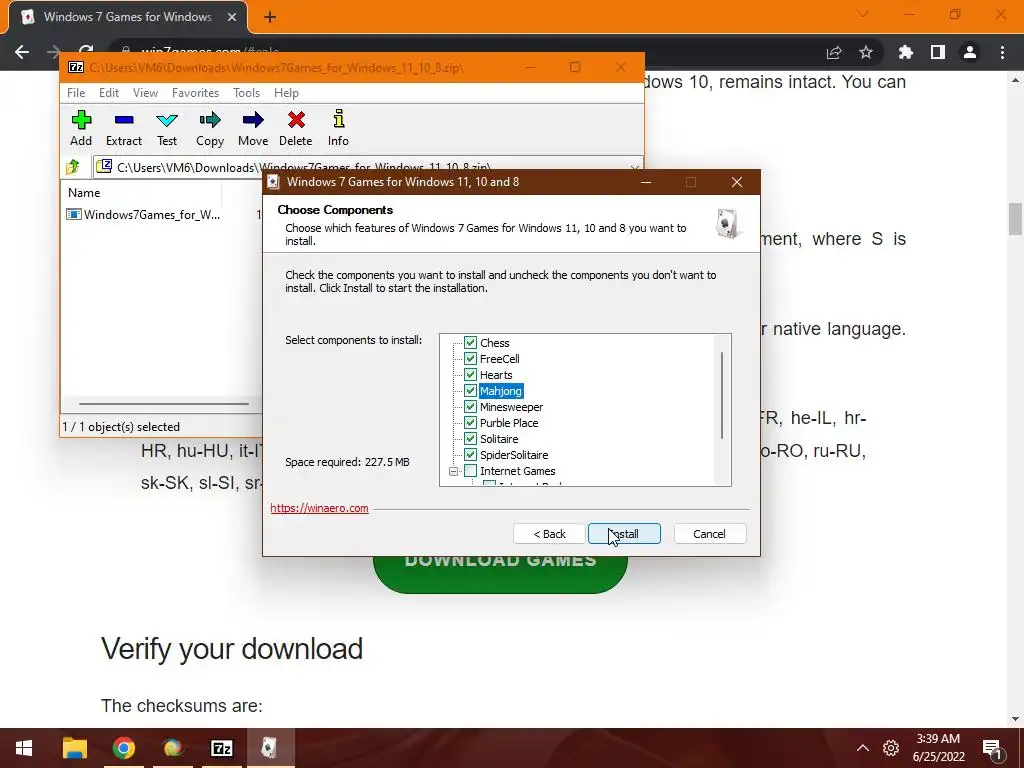This screenshot has height=768, width=1024.
Task: Uncheck the Hearts component
Action: click(x=470, y=374)
